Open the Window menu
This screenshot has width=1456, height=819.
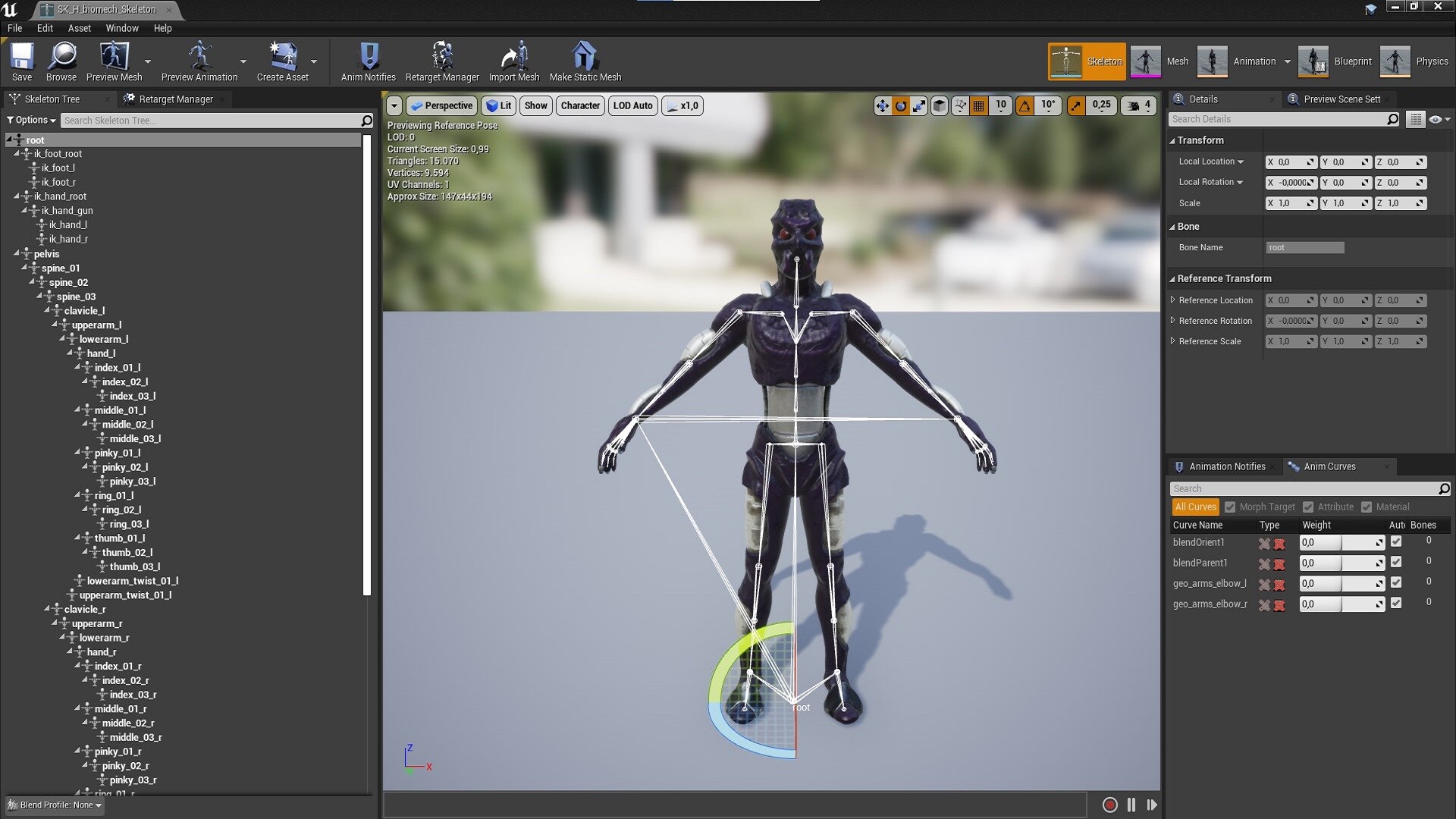121,28
